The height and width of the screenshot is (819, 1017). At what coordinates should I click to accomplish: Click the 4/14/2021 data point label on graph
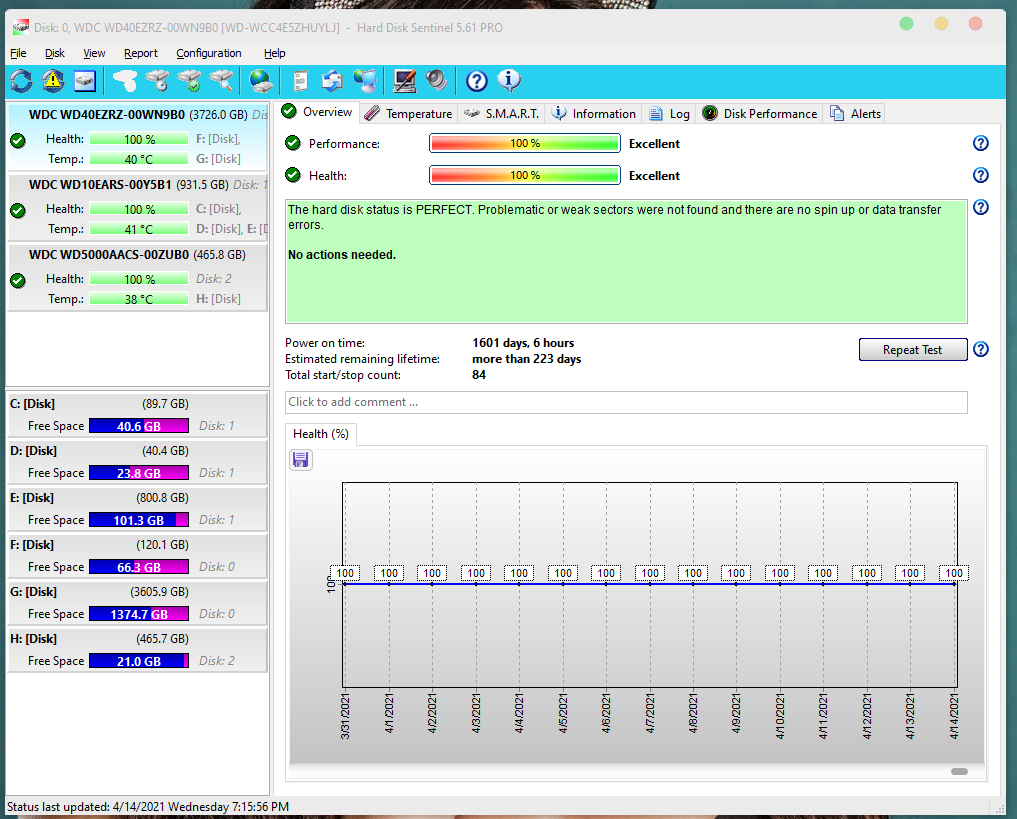[x=954, y=573]
